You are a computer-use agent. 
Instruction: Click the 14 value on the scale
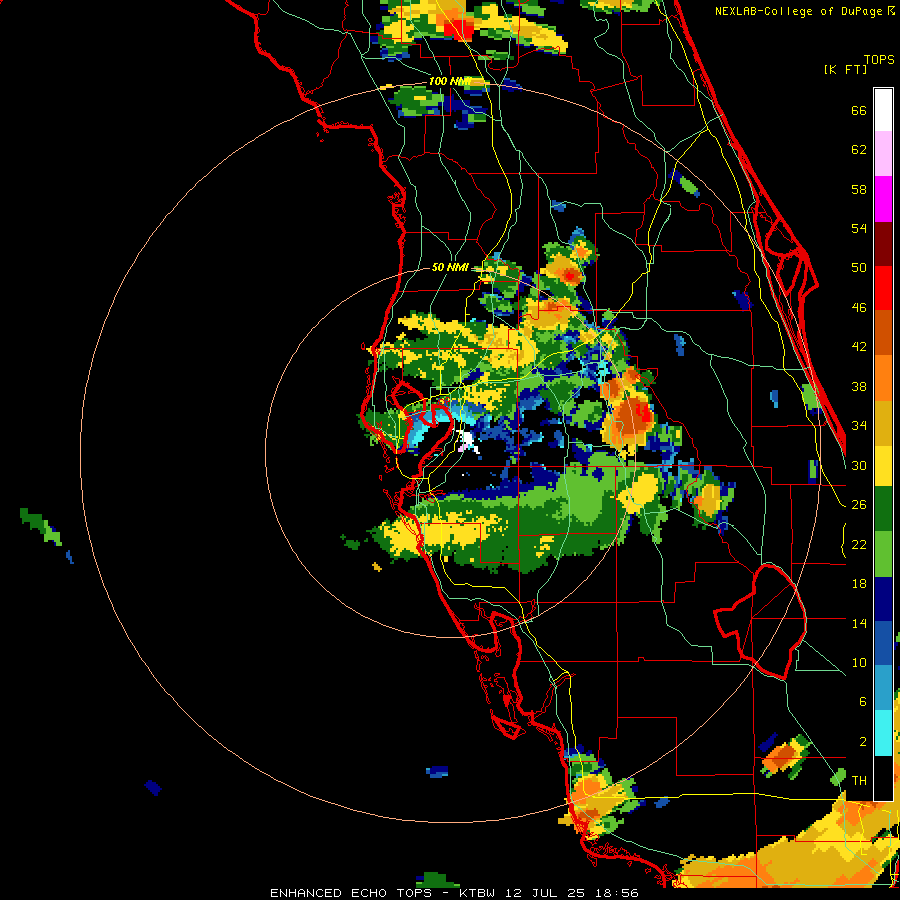coord(859,623)
